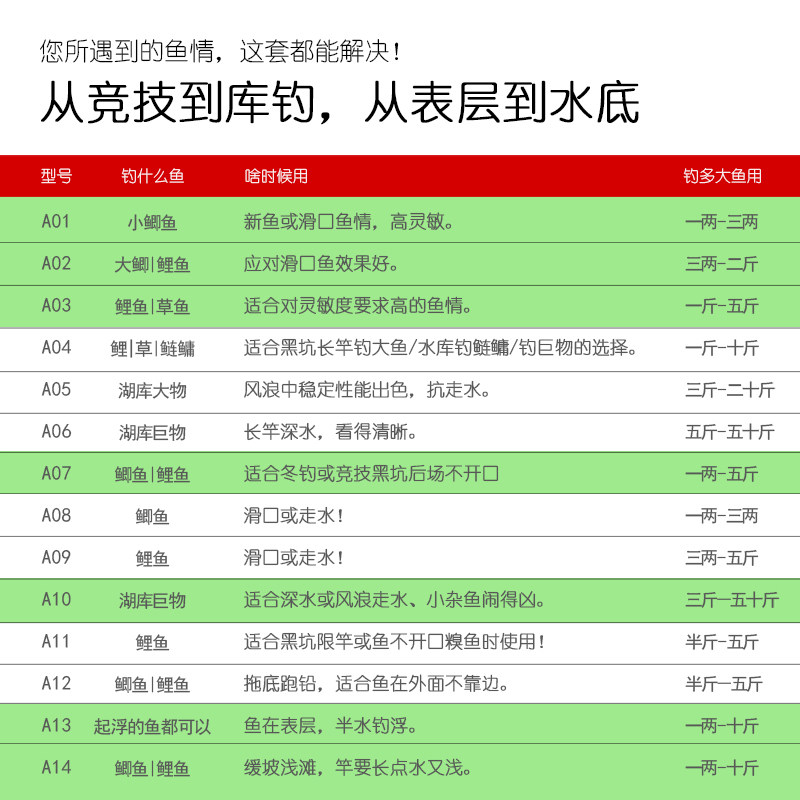The width and height of the screenshot is (800, 800).
Task: Click 鲤鱼 in the A11 row
Action: coord(152,642)
